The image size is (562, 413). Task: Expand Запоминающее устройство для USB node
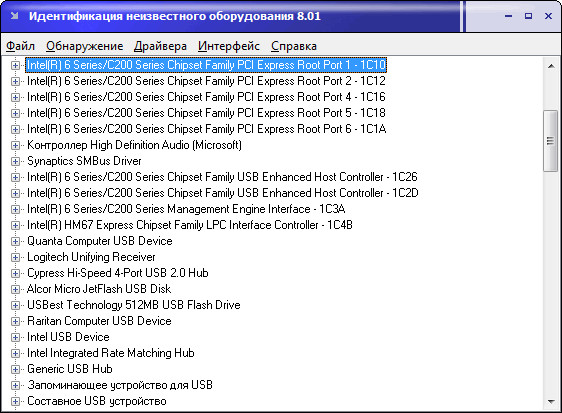coord(15,385)
